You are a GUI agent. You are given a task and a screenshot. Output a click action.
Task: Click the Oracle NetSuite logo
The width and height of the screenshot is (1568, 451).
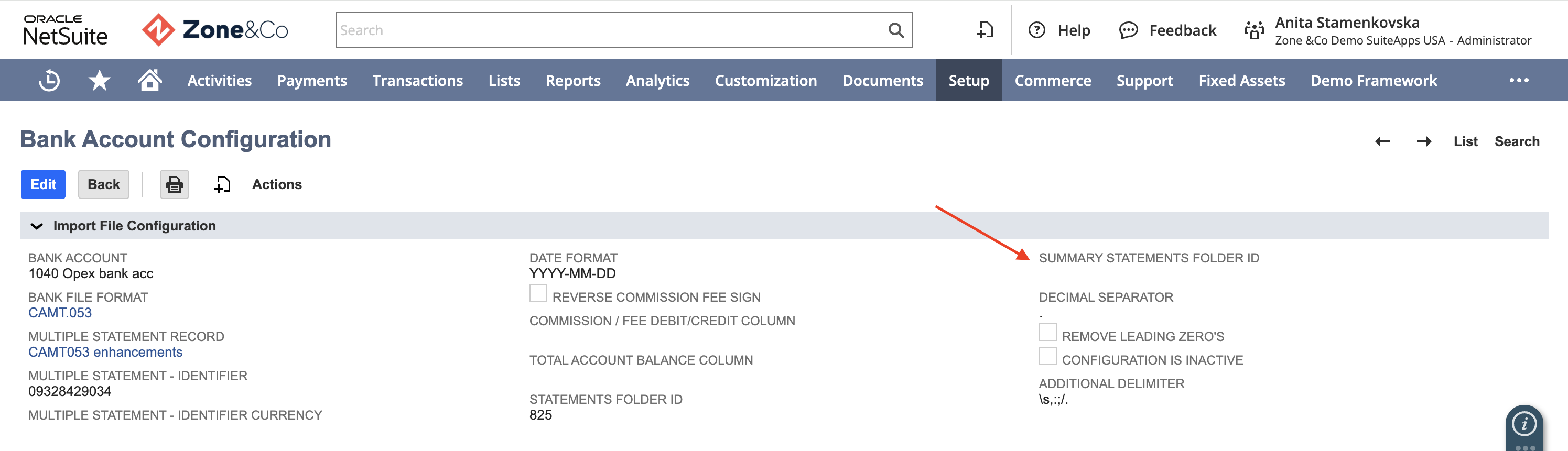(x=66, y=30)
